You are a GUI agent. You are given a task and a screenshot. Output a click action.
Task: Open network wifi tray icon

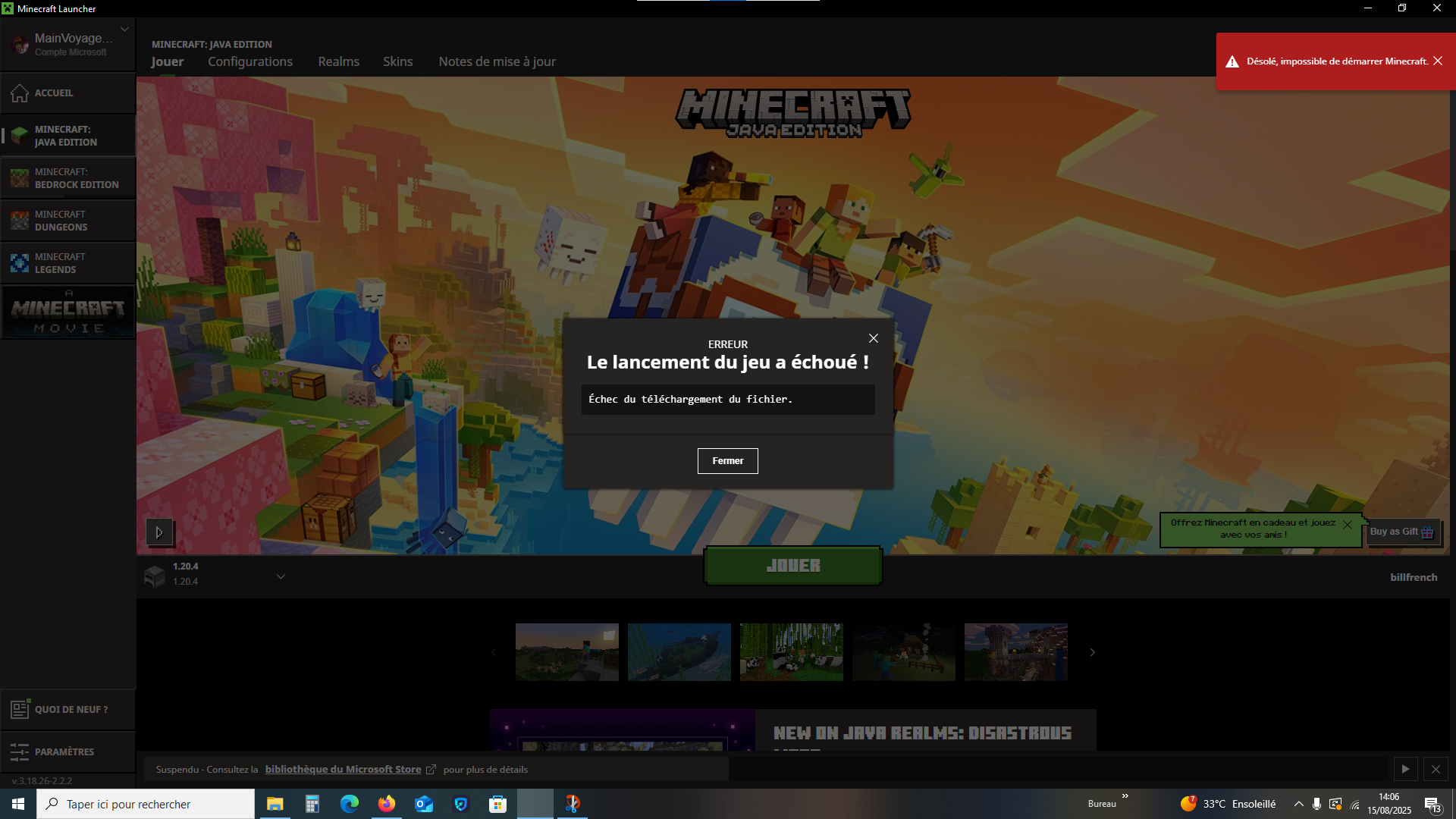pos(1355,805)
